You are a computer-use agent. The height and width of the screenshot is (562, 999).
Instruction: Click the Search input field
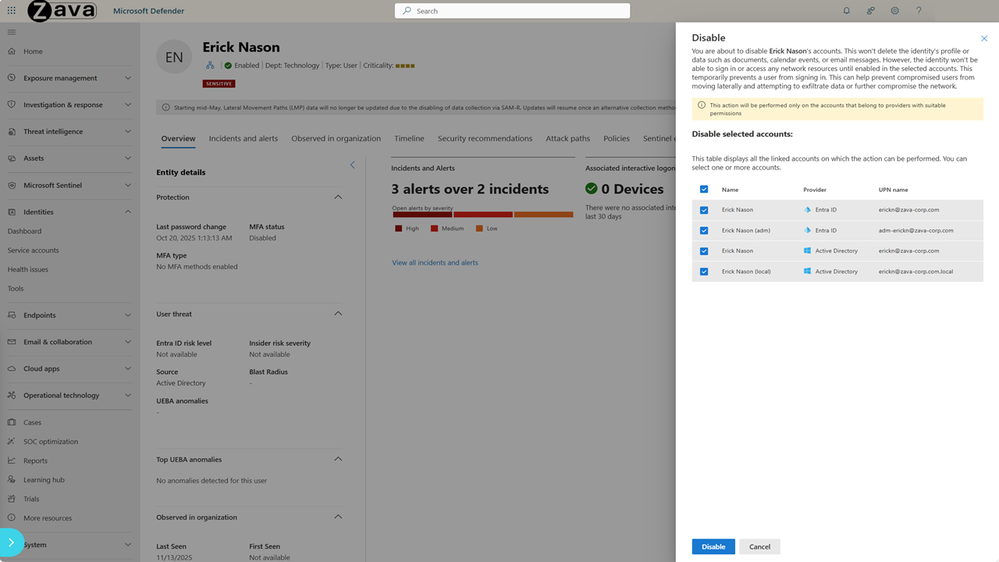tap(512, 11)
